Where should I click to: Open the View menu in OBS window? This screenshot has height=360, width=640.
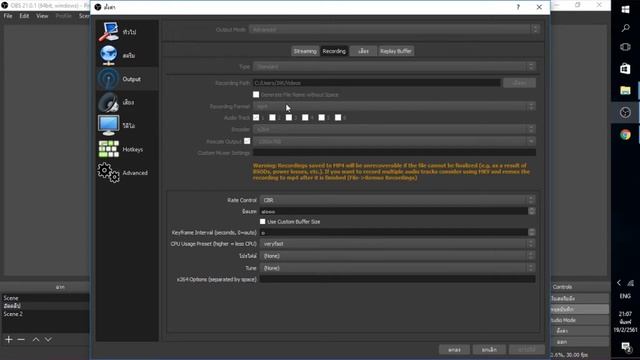coord(42,16)
